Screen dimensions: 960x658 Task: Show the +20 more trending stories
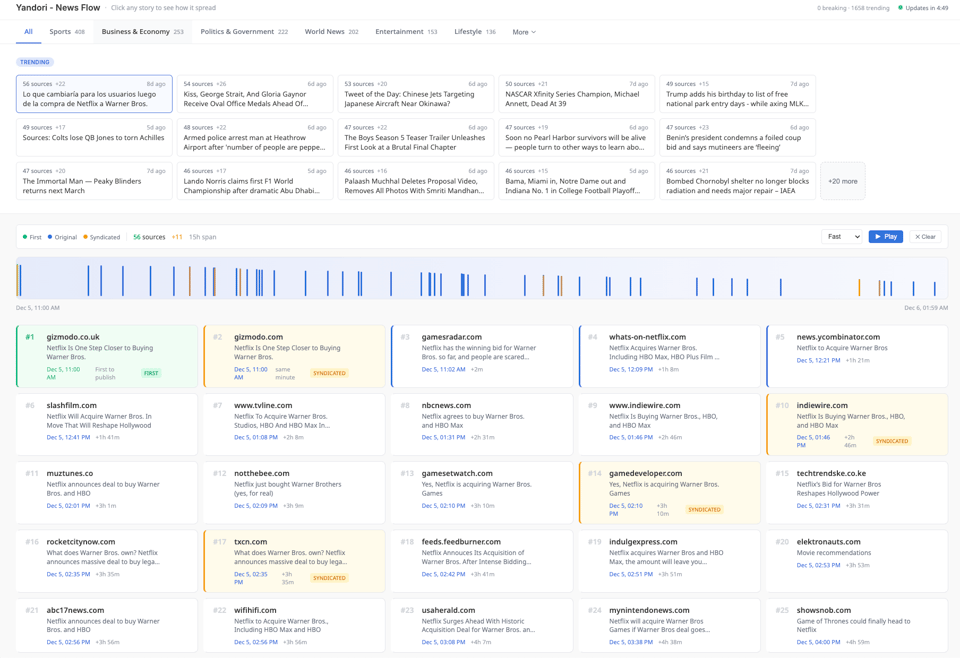click(842, 181)
